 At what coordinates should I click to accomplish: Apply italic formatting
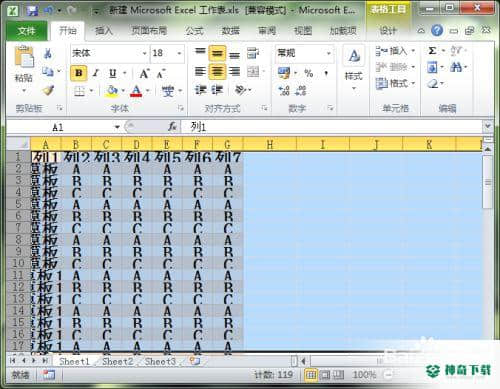[x=96, y=73]
